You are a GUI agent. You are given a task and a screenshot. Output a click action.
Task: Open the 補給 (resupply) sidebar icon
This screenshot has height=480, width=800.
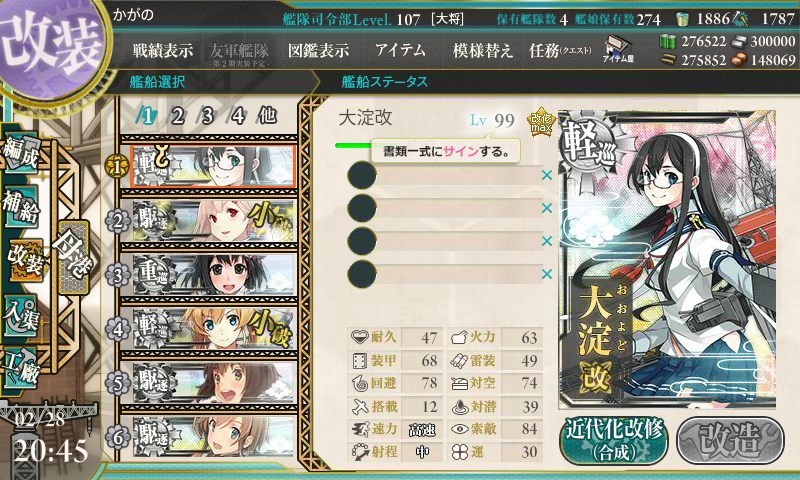(x=21, y=206)
